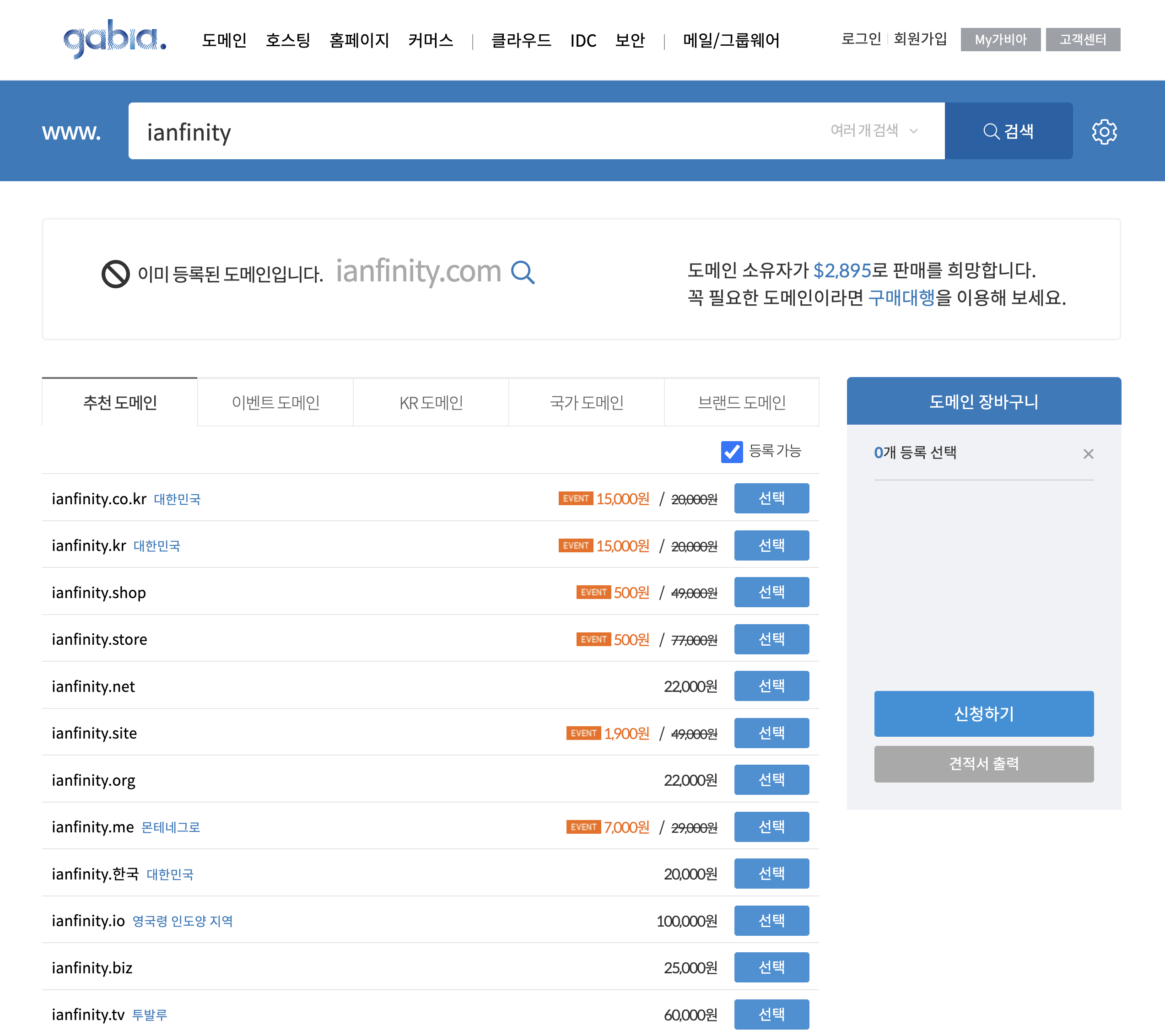Image resolution: width=1165 pixels, height=1036 pixels.
Task: Toggle the 등록 가능 checkbox
Action: 731,452
